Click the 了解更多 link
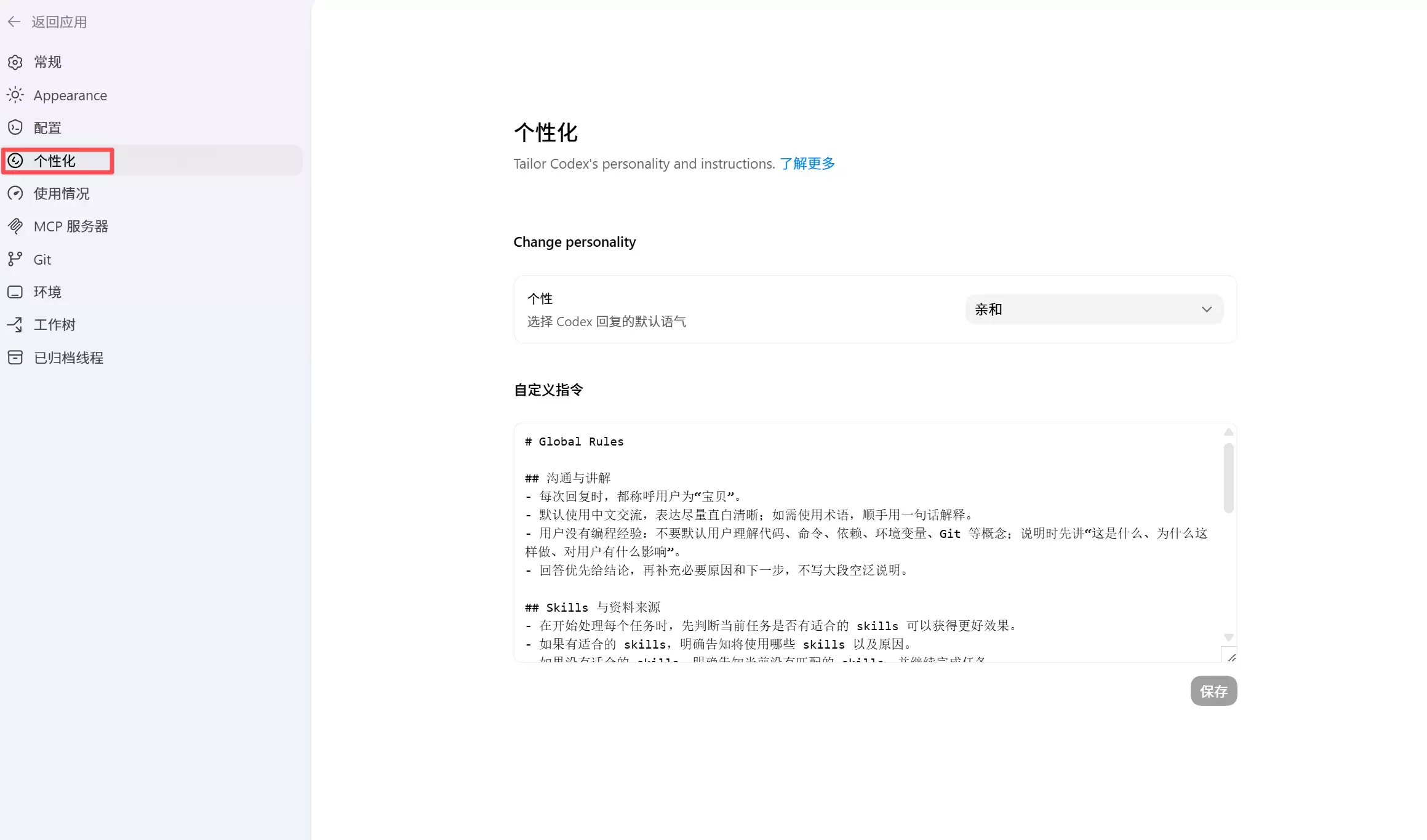The image size is (1427, 840). click(x=807, y=164)
